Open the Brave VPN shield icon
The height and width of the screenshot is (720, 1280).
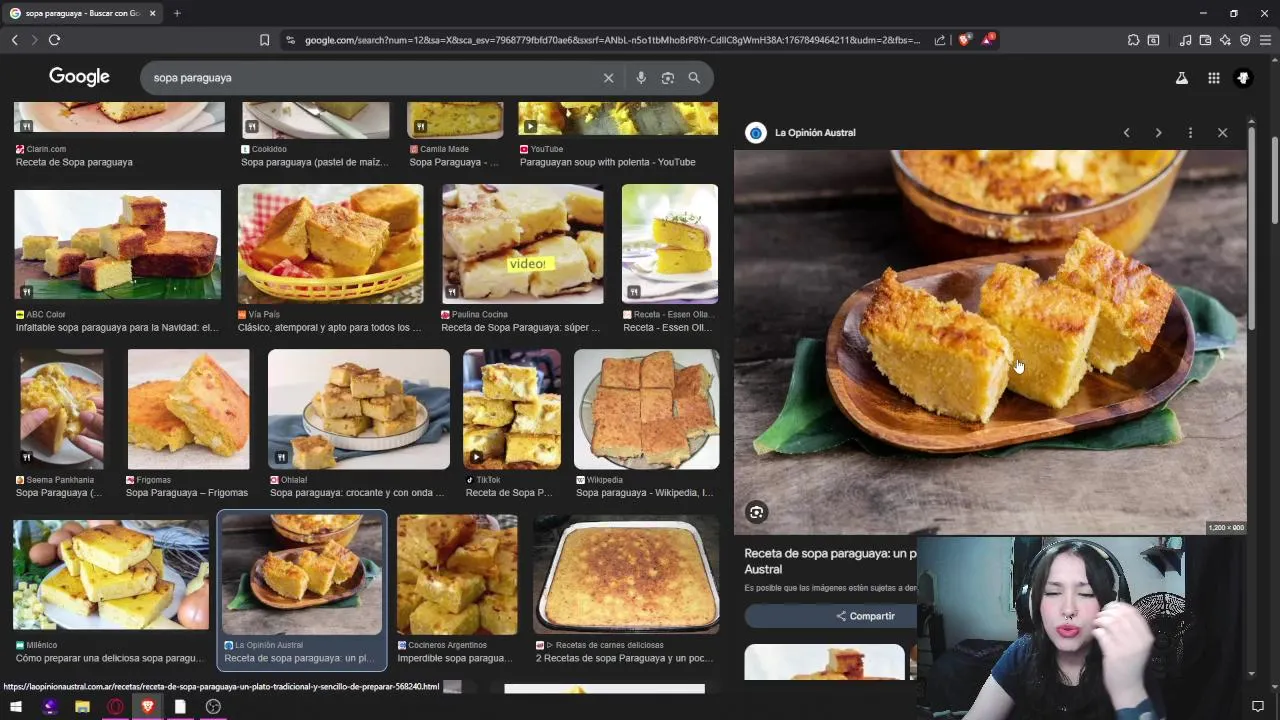pos(1245,40)
